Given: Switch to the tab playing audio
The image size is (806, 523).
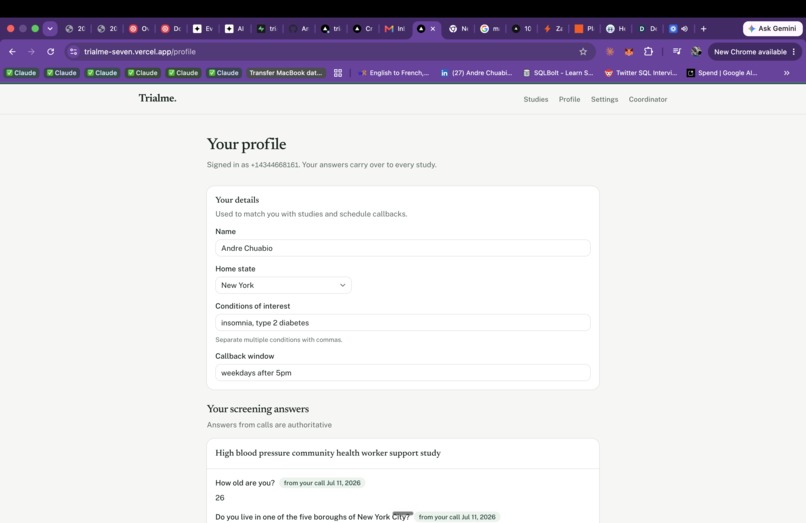Looking at the screenshot, I should click(679, 29).
